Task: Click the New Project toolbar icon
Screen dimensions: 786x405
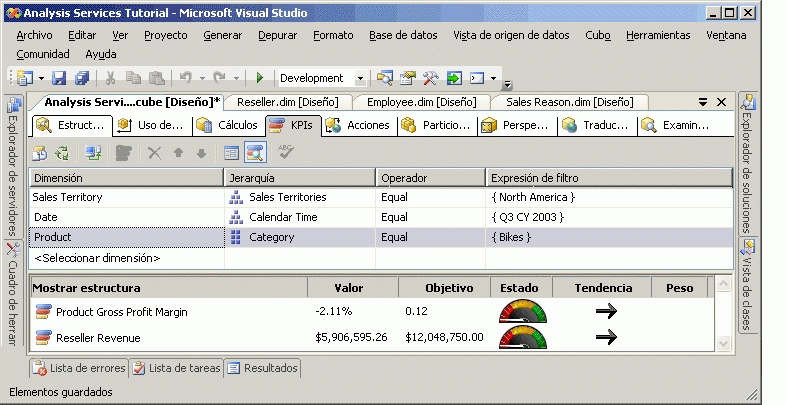Action: coord(25,78)
